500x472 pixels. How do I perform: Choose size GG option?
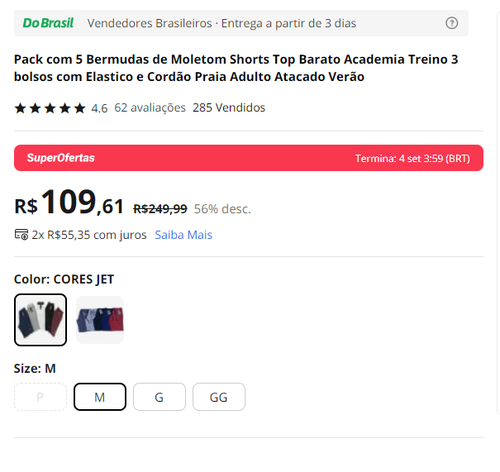pyautogui.click(x=219, y=397)
